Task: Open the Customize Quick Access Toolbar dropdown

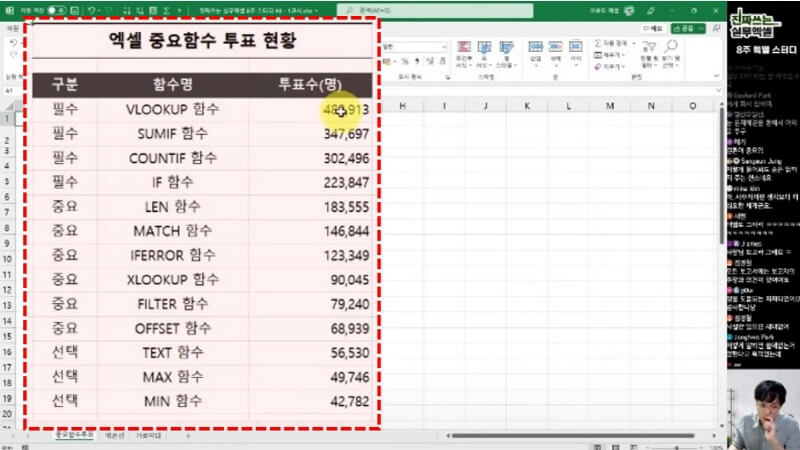Action: click(x=179, y=10)
